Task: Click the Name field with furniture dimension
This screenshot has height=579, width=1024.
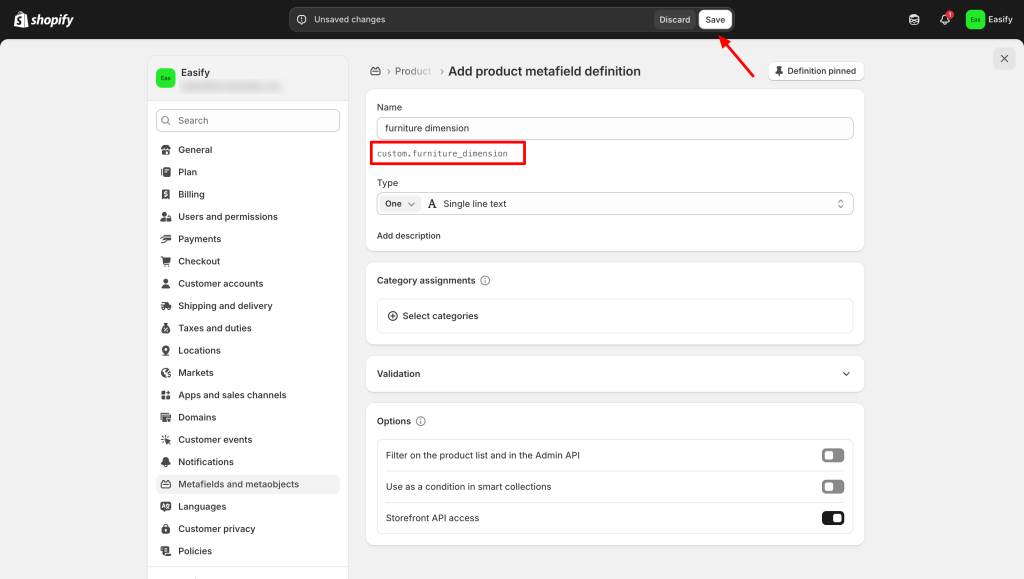Action: tap(614, 128)
